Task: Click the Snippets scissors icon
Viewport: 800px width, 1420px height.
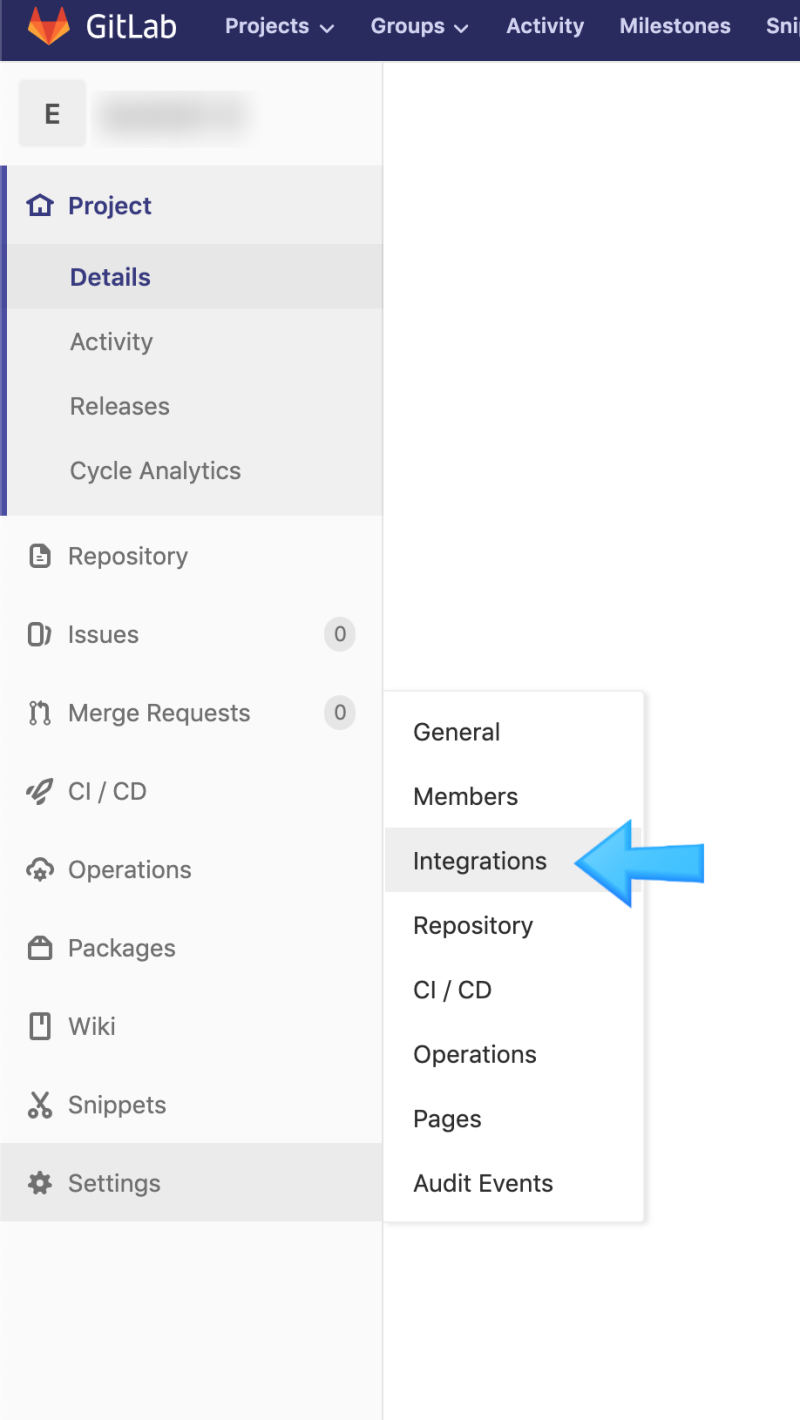Action: point(40,1105)
